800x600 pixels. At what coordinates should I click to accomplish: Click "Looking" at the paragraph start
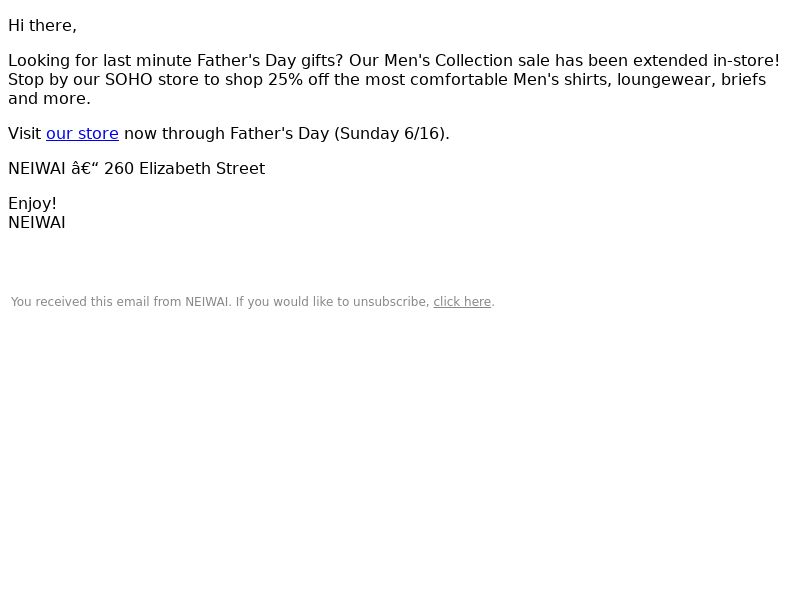[x=39, y=61]
